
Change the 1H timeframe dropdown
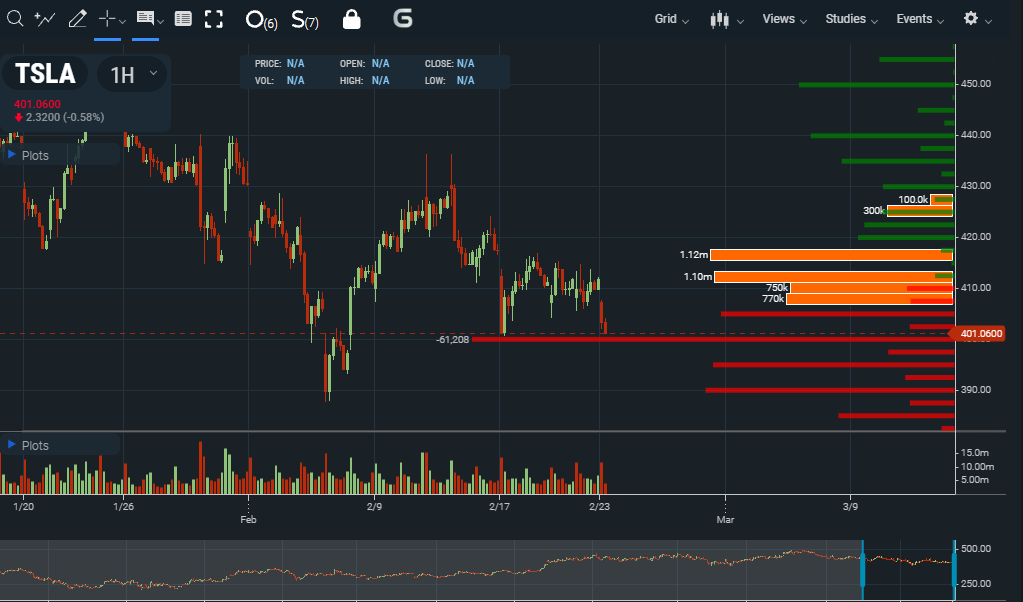[x=132, y=75]
